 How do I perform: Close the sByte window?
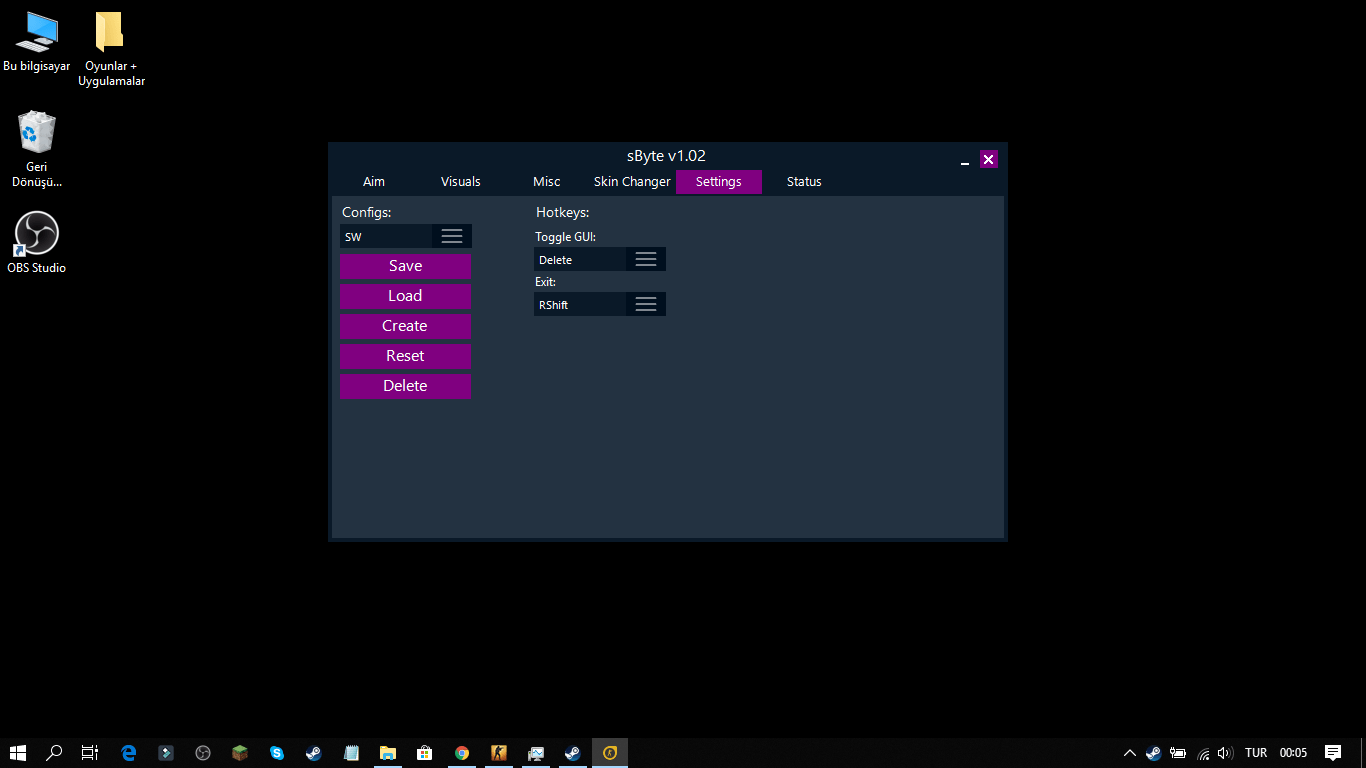pyautogui.click(x=989, y=159)
